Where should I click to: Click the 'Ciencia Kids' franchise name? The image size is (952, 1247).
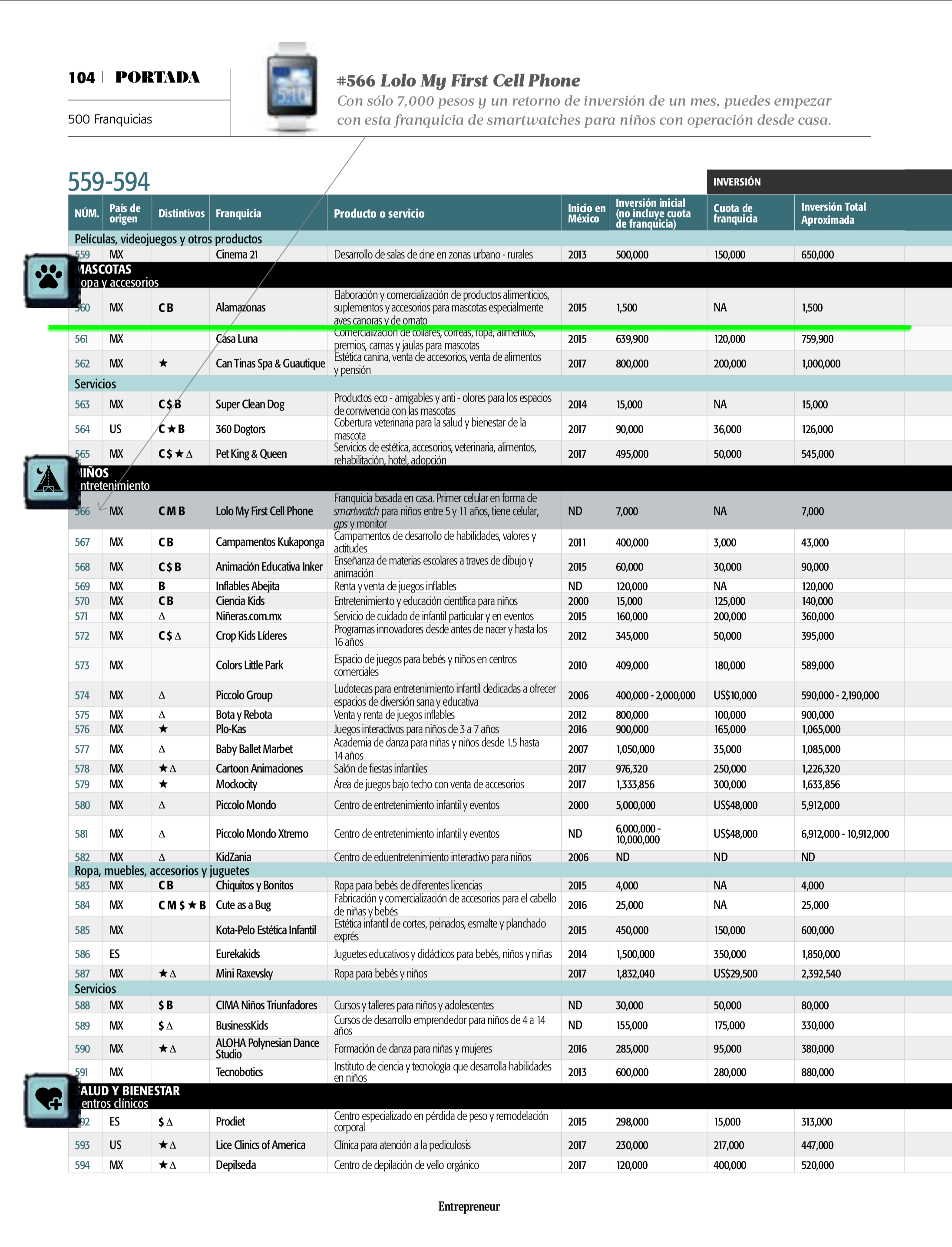[240, 601]
